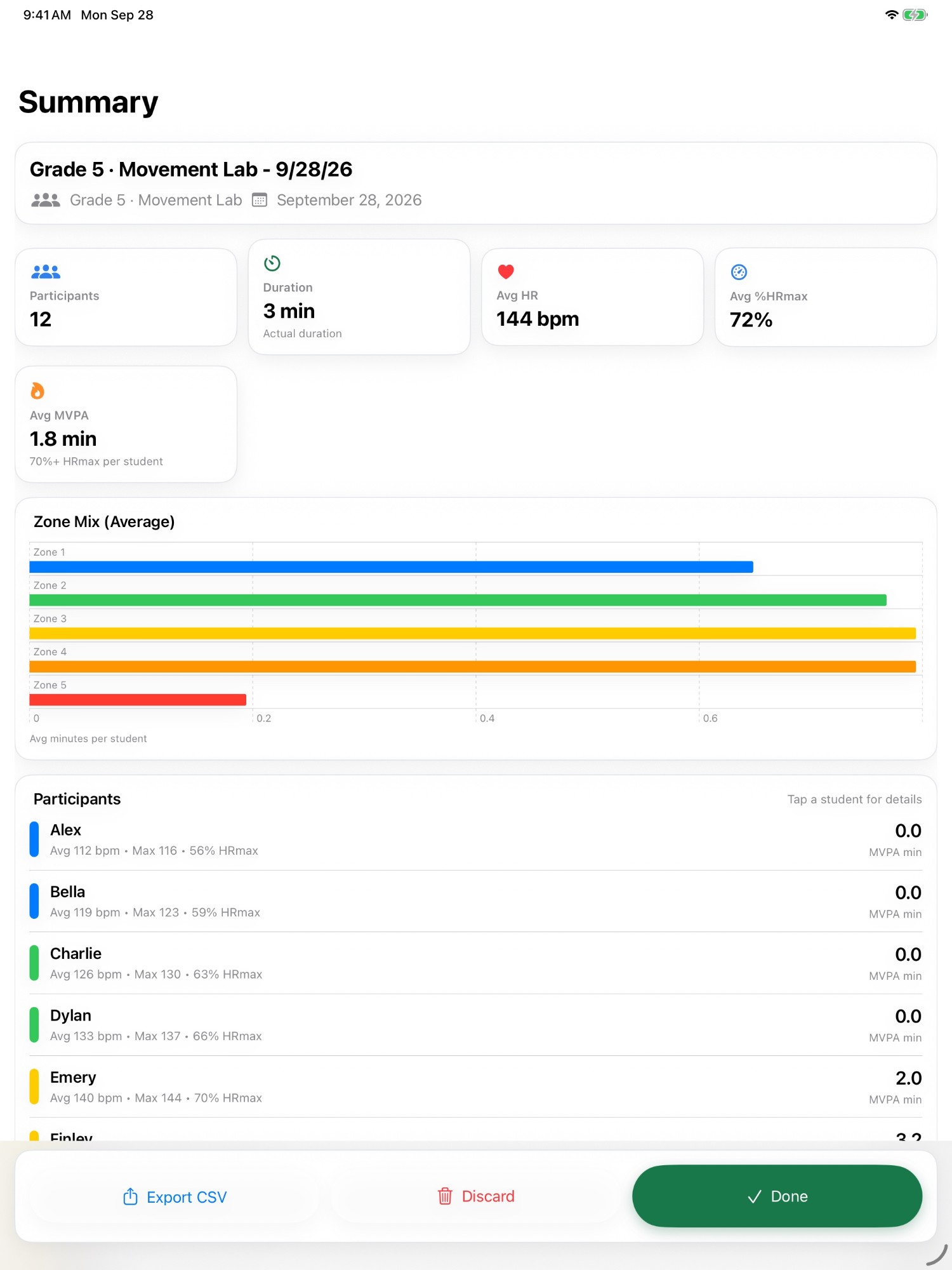Tap the 'Actual duration' caption
Viewport: 952px width, 1270px height.
(303, 334)
